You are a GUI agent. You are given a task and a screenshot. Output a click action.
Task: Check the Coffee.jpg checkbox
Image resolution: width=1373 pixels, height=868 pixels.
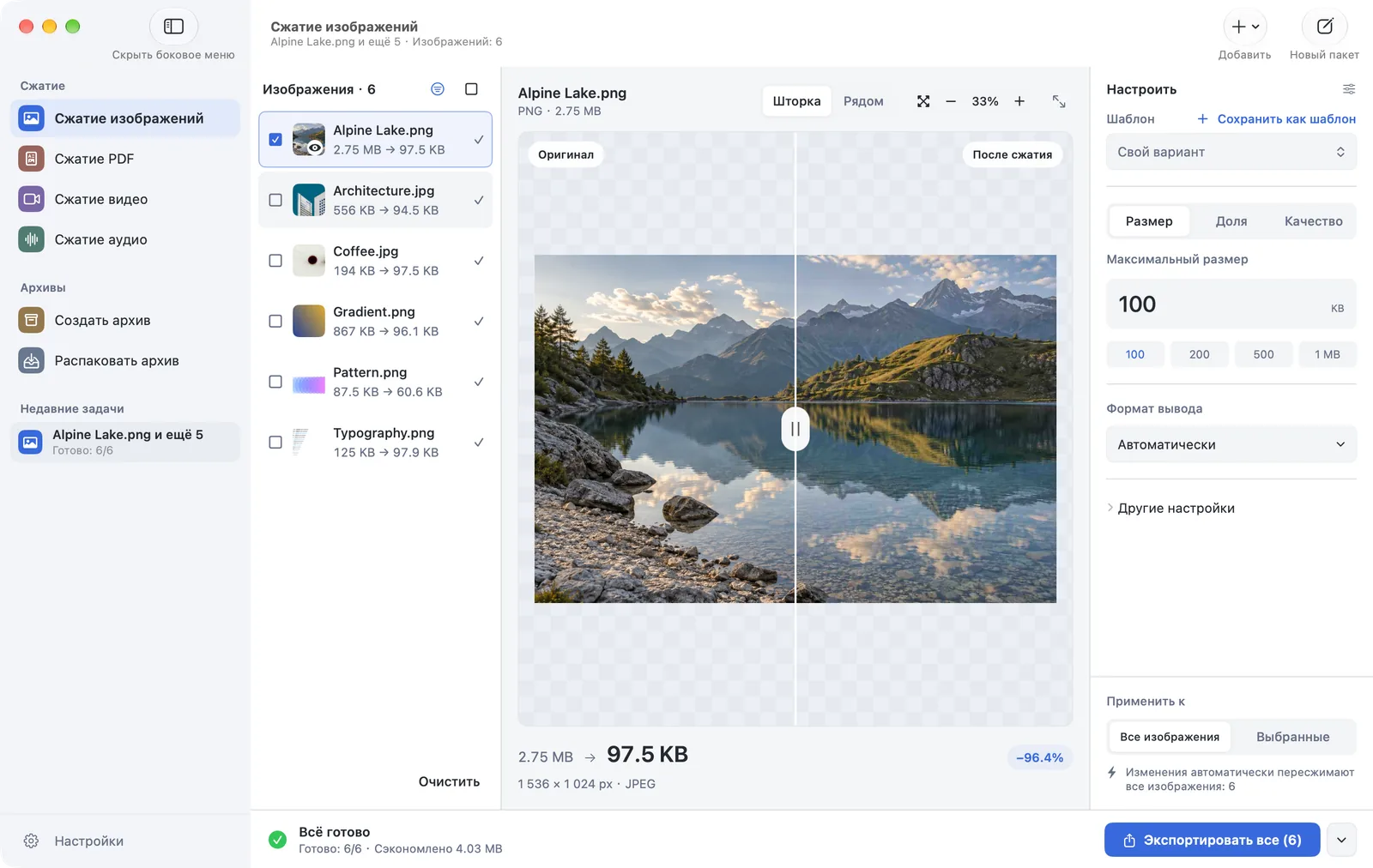[275, 261]
